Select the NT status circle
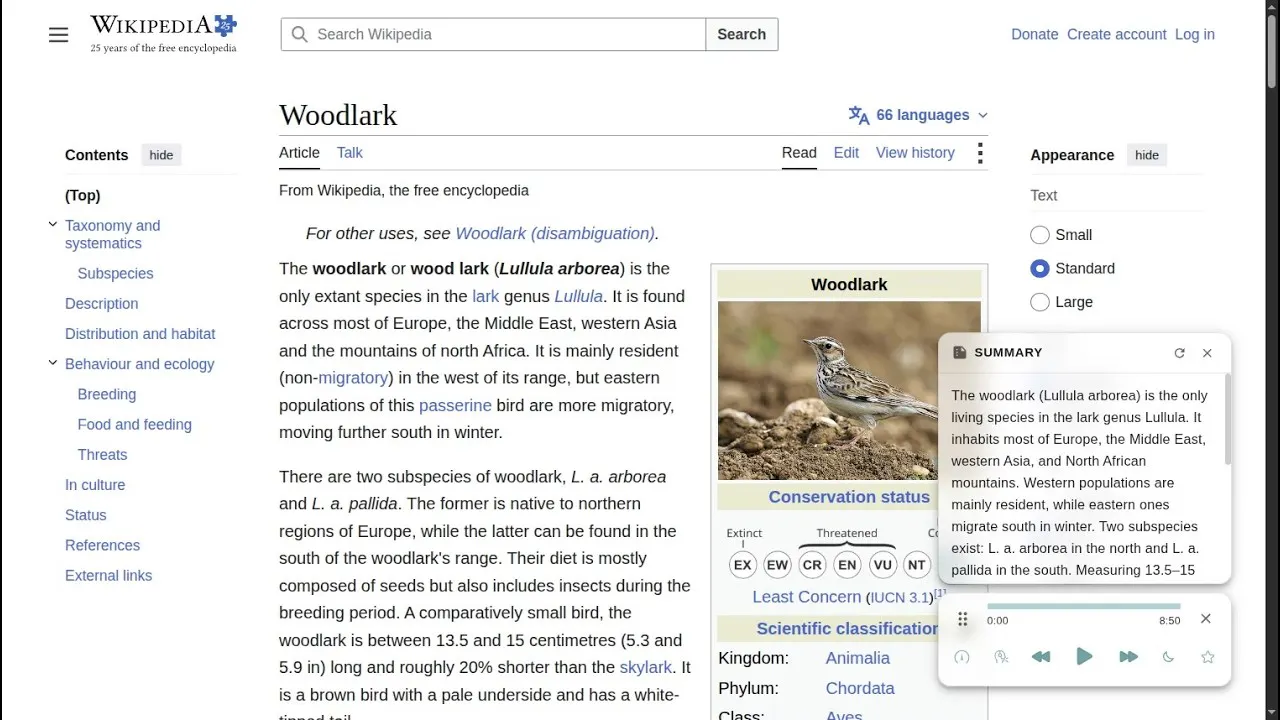The width and height of the screenshot is (1280, 720). point(916,565)
